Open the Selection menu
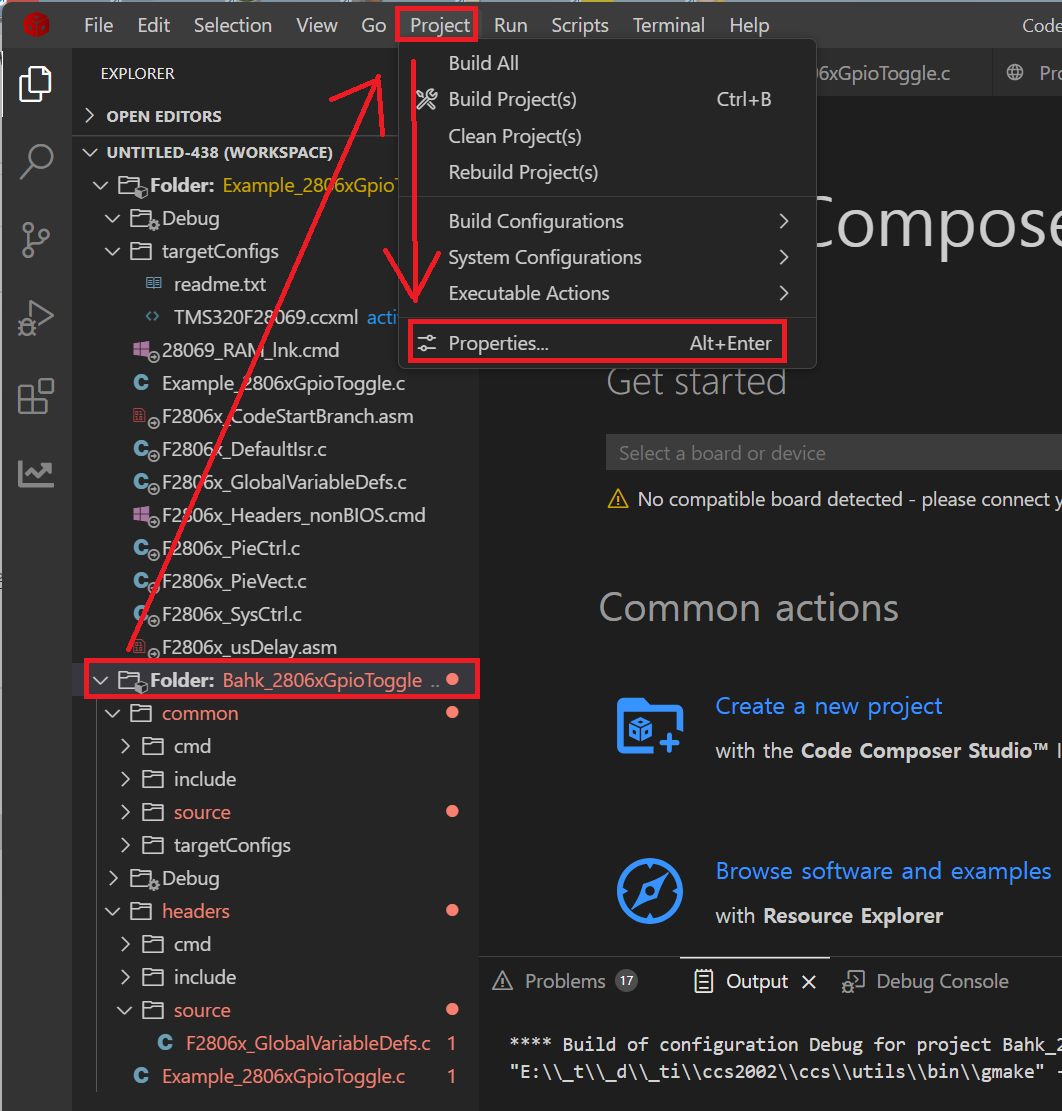The width and height of the screenshot is (1062, 1111). pos(232,26)
